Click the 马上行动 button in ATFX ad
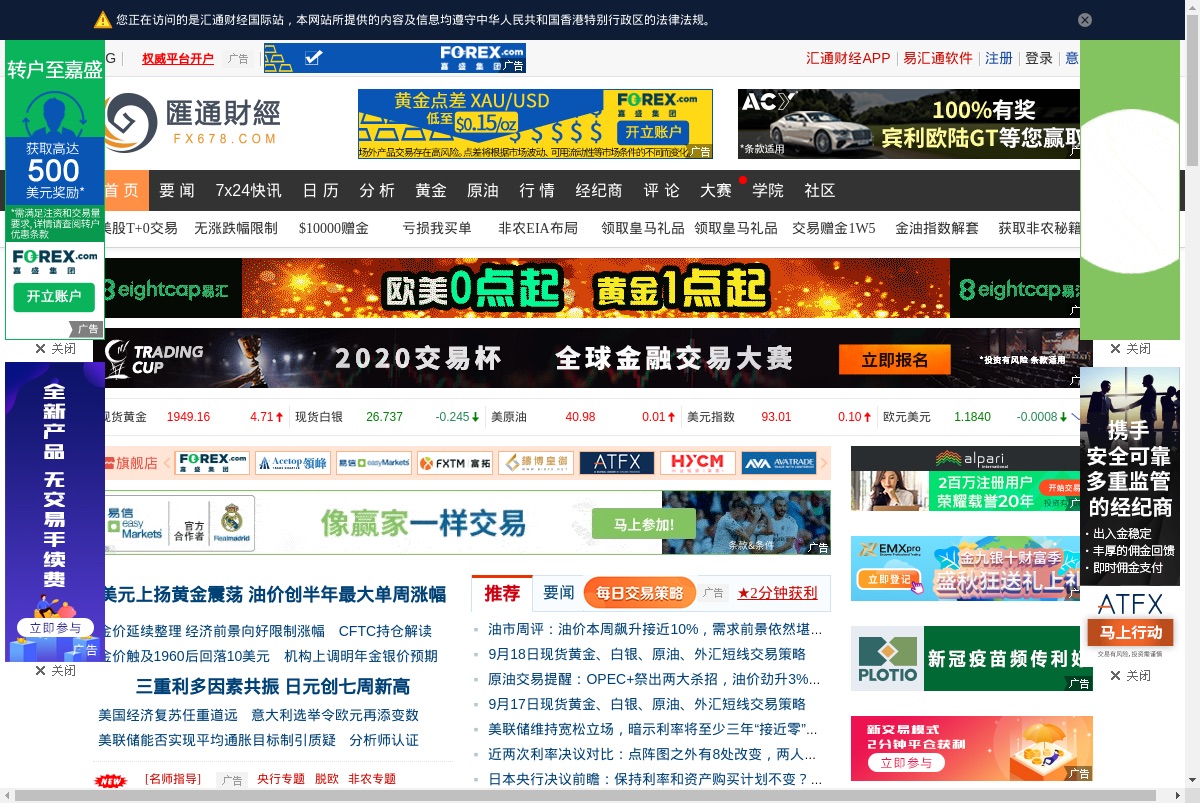Viewport: 1200px width, 803px height. point(1130,632)
